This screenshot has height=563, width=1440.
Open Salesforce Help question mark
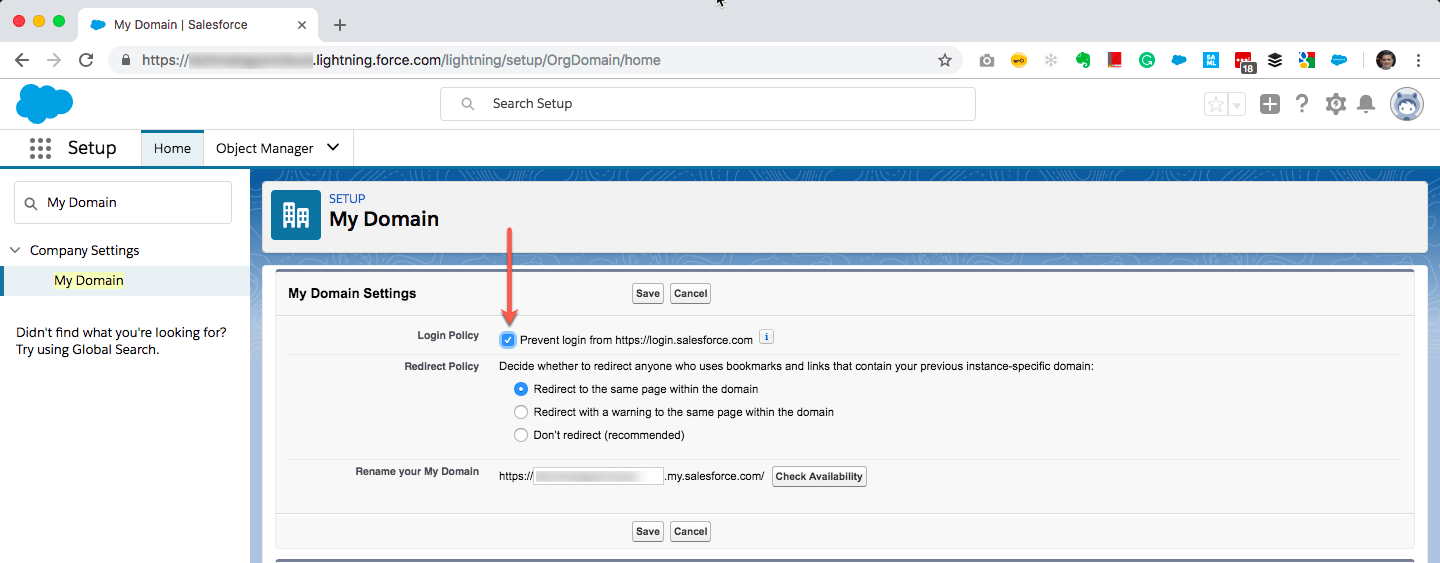(x=1302, y=104)
